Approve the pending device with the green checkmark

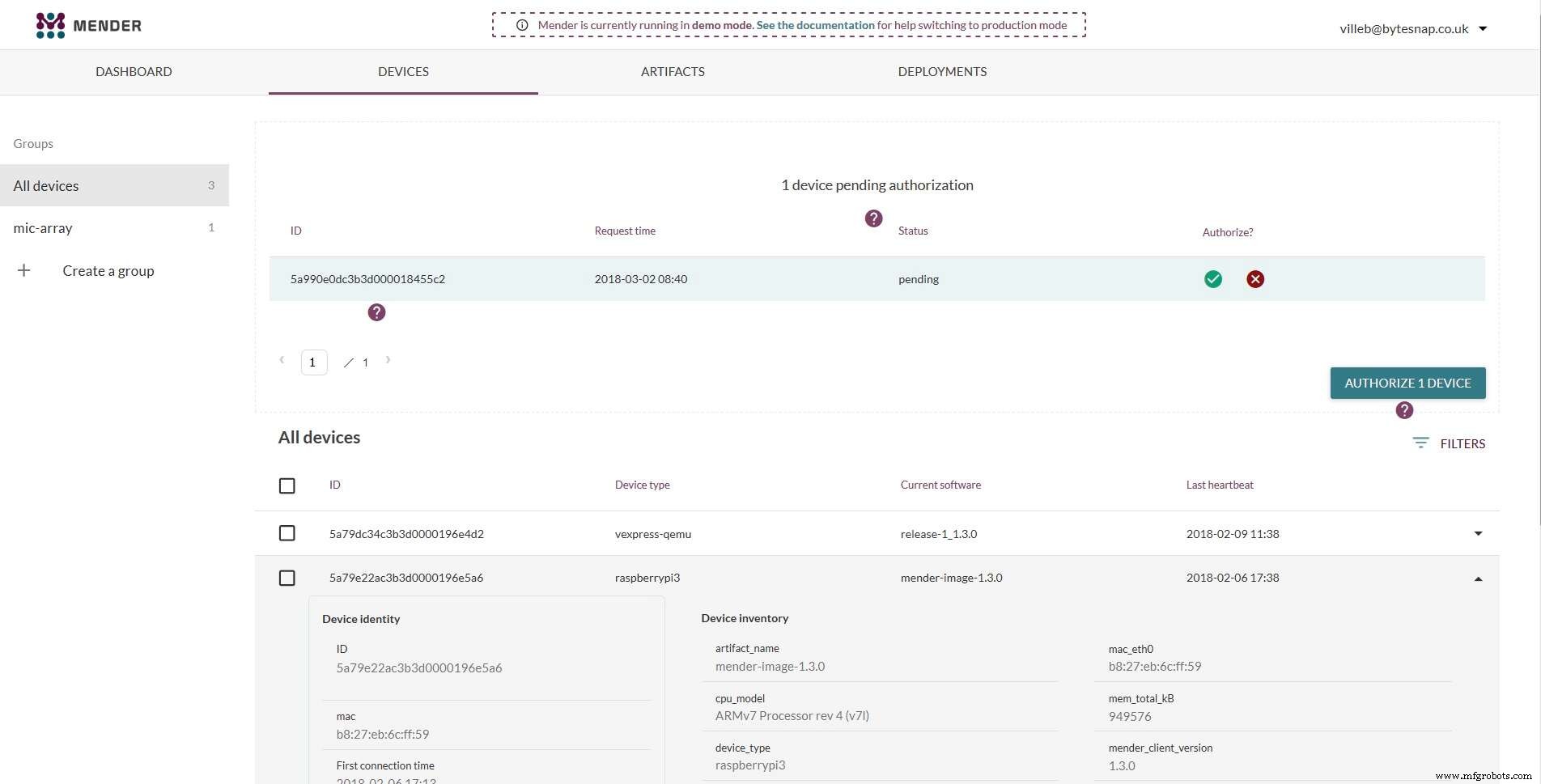[1212, 279]
